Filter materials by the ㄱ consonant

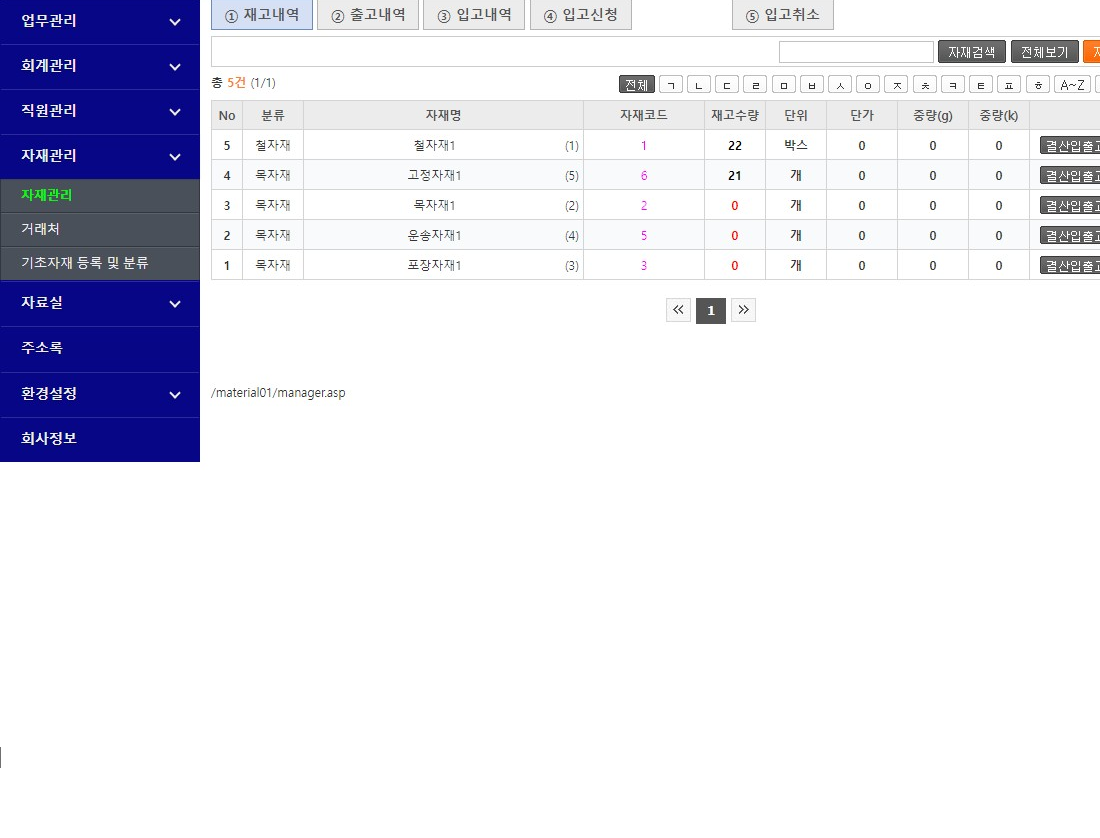(671, 85)
